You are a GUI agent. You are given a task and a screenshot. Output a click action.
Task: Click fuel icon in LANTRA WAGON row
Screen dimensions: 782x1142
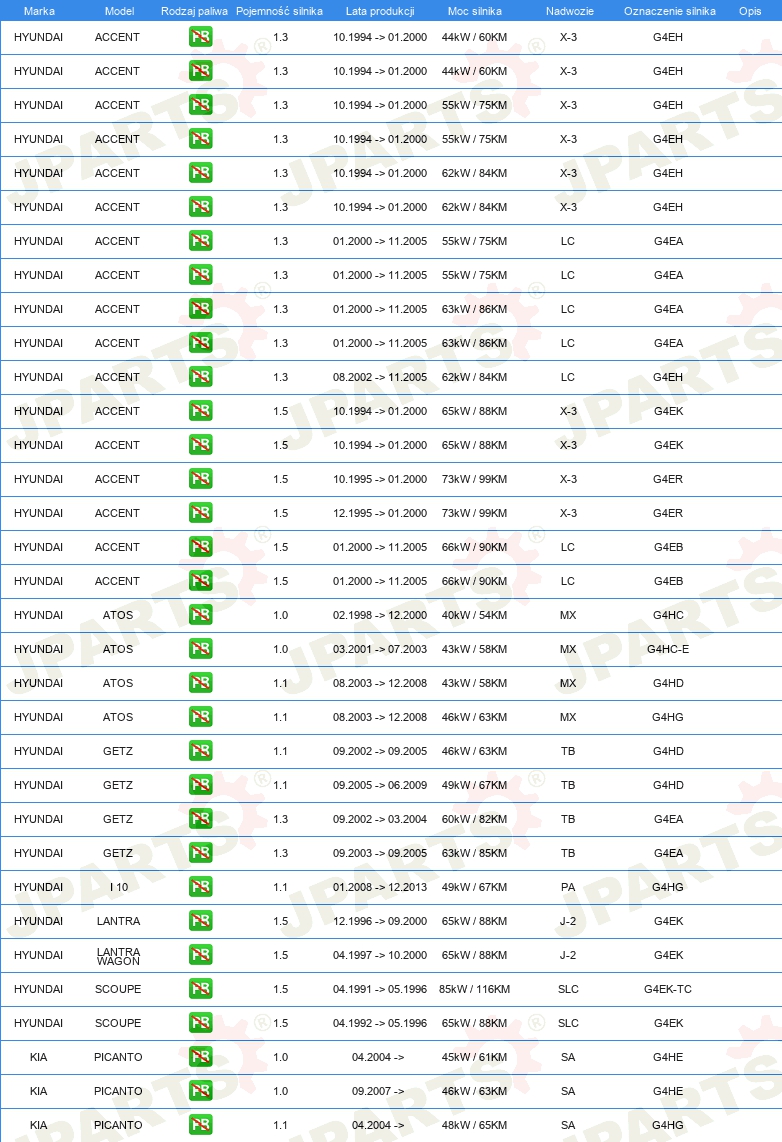201,955
